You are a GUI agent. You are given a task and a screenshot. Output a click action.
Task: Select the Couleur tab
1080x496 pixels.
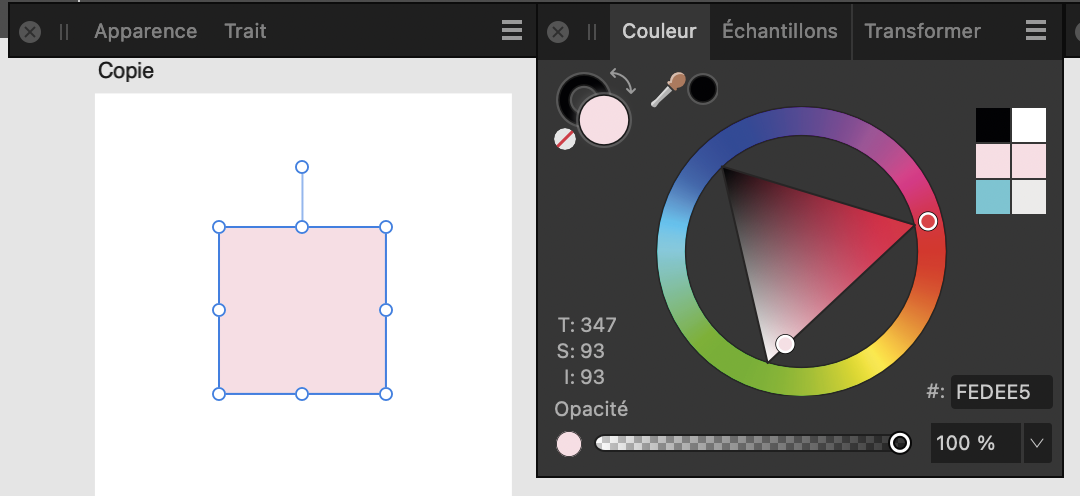(x=659, y=31)
